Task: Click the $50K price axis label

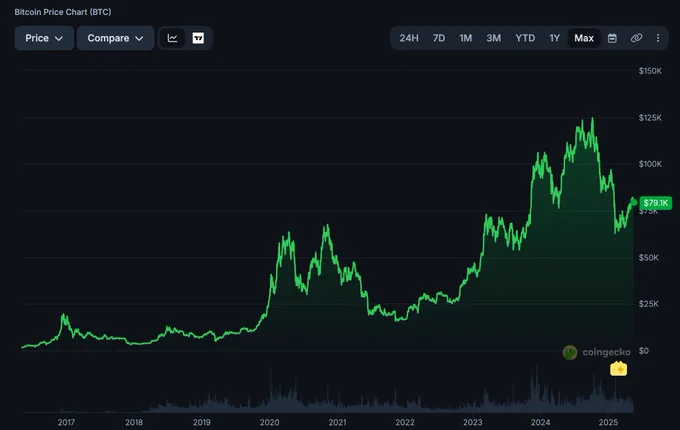Action: pyautogui.click(x=649, y=257)
